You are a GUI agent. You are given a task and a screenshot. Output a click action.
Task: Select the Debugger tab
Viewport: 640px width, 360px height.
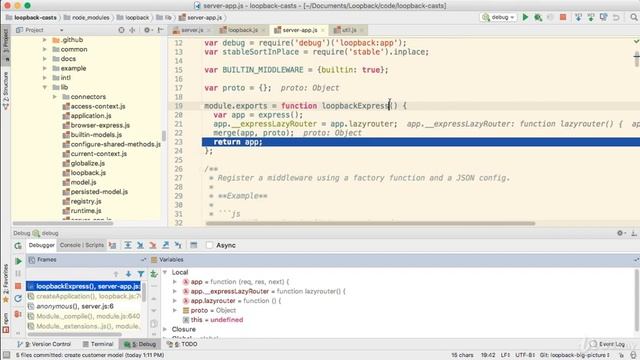click(41, 245)
